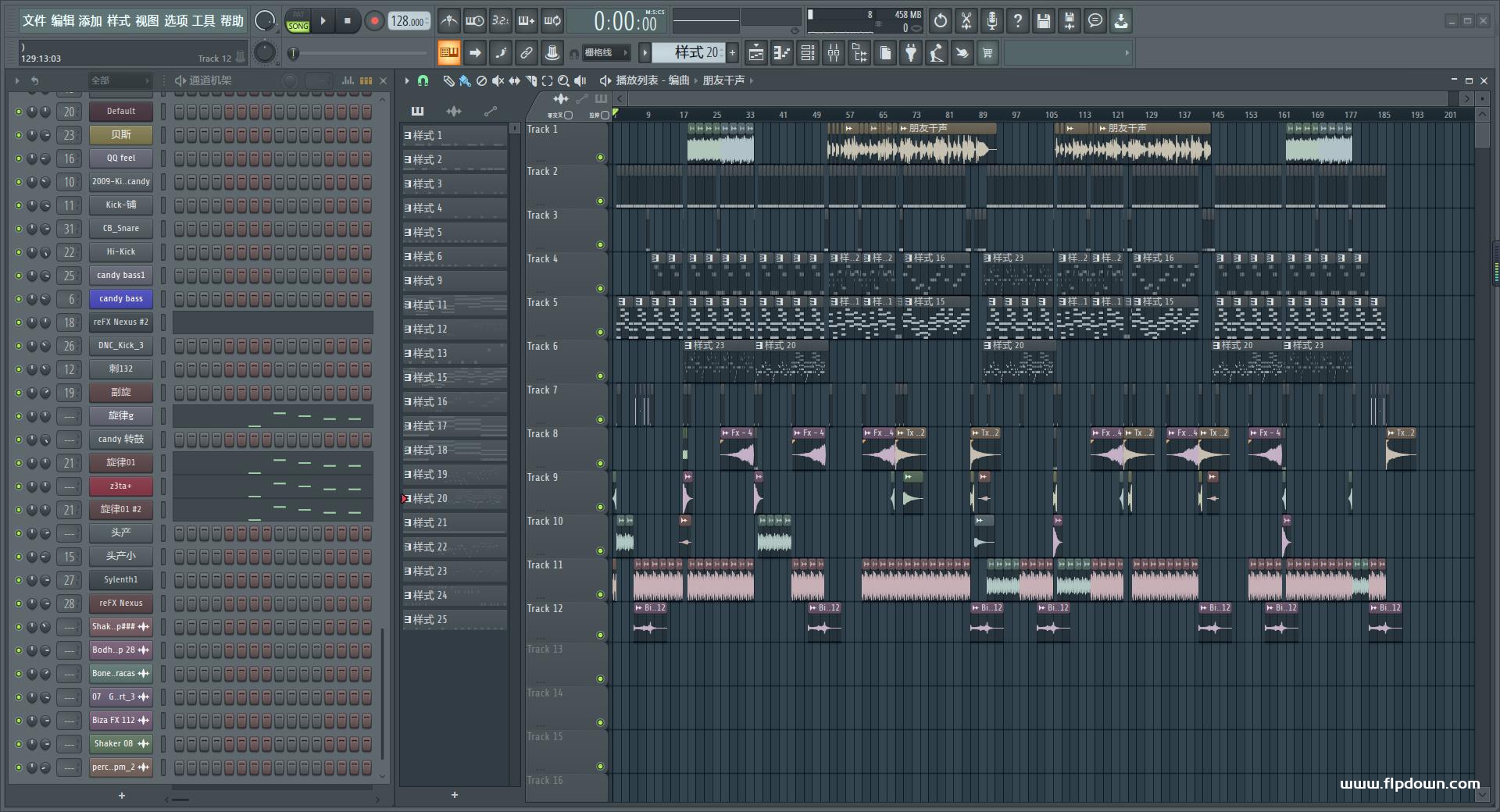Toggle mute LED of candy bass channel
The height and width of the screenshot is (812, 1500).
click(19, 299)
